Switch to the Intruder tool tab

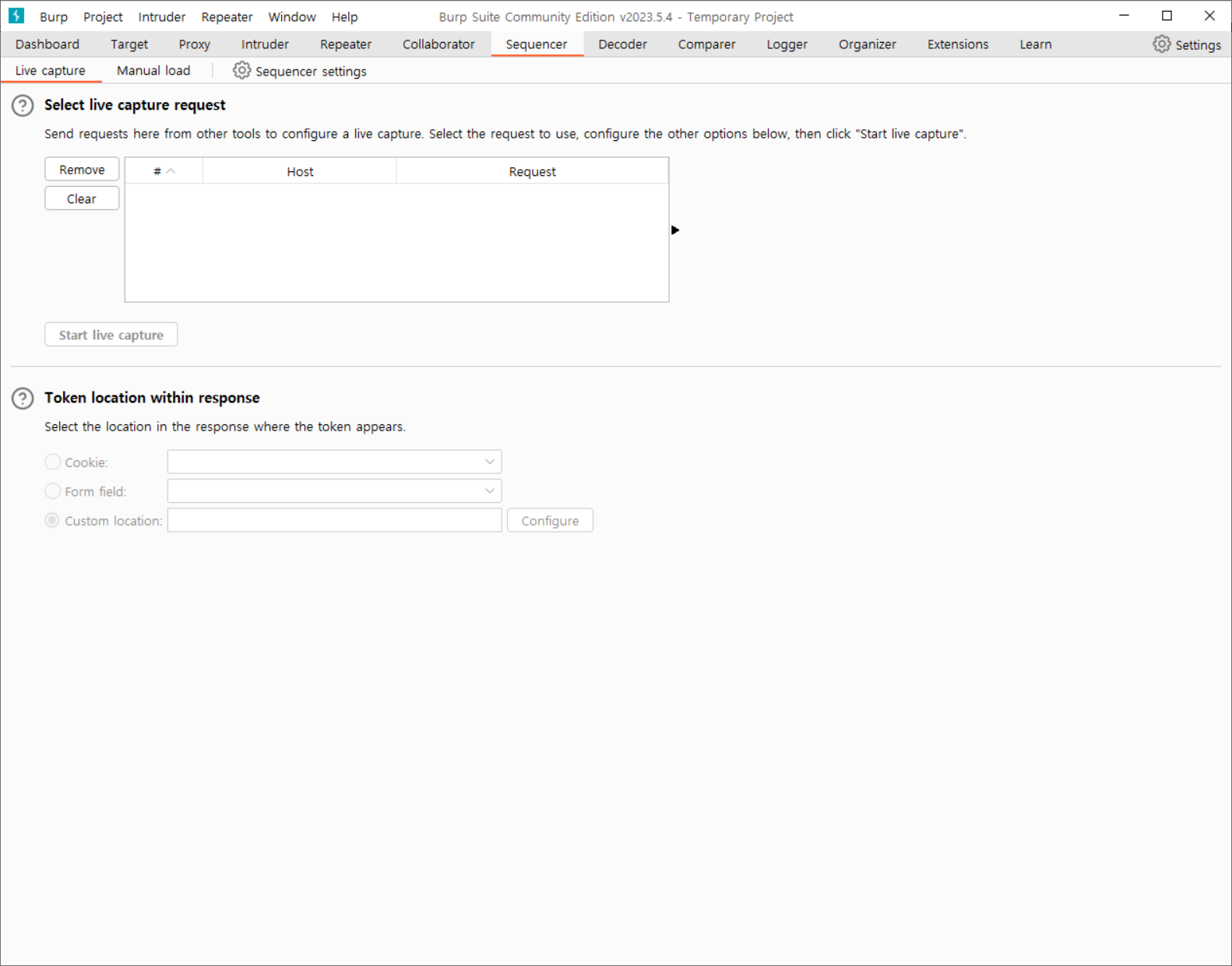pos(265,44)
